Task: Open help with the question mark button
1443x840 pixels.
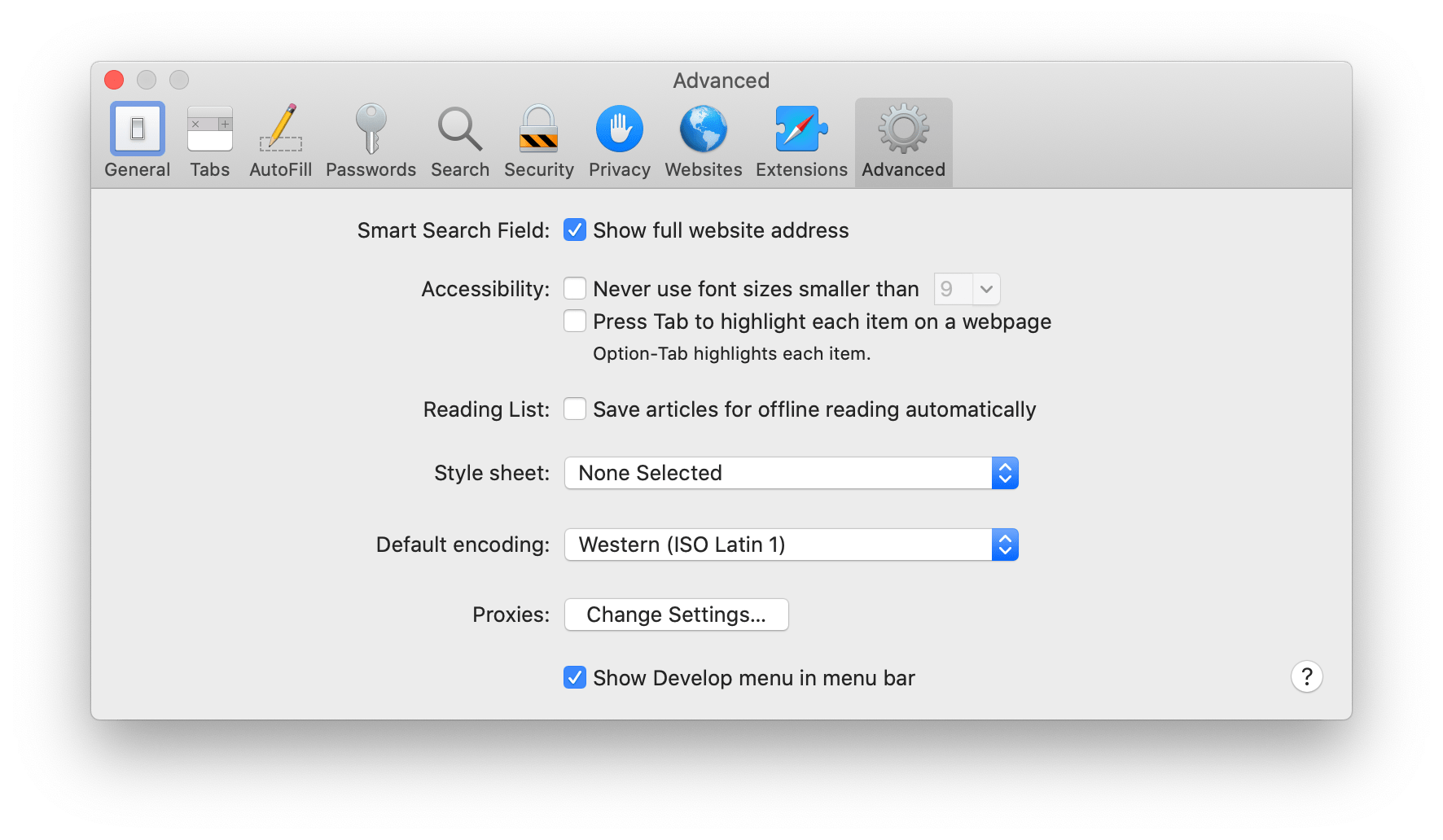Action: (1307, 676)
